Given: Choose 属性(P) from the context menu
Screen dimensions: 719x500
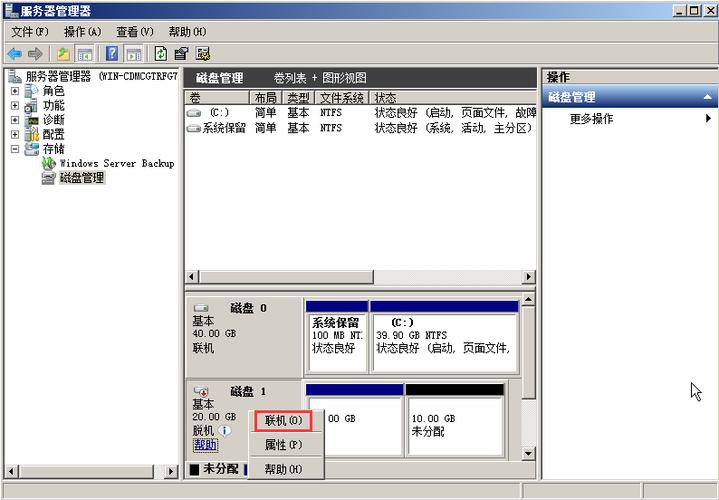Looking at the screenshot, I should click(283, 444).
